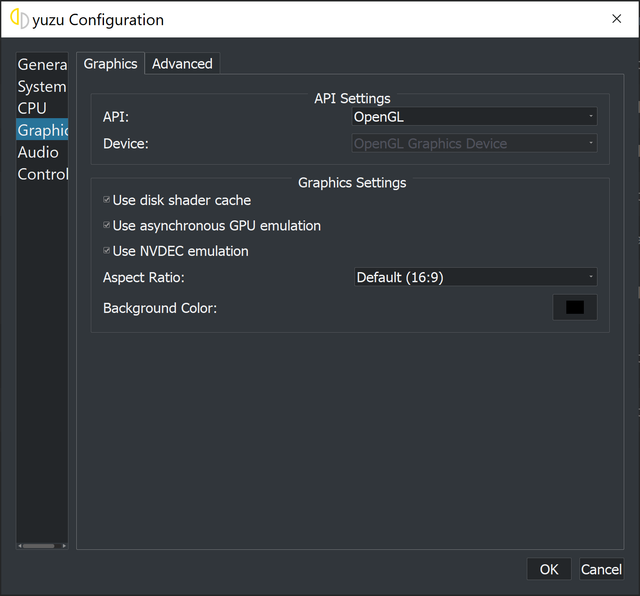Screen dimensions: 640x596
Task: Select General in the settings sidebar
Action: click(42, 64)
